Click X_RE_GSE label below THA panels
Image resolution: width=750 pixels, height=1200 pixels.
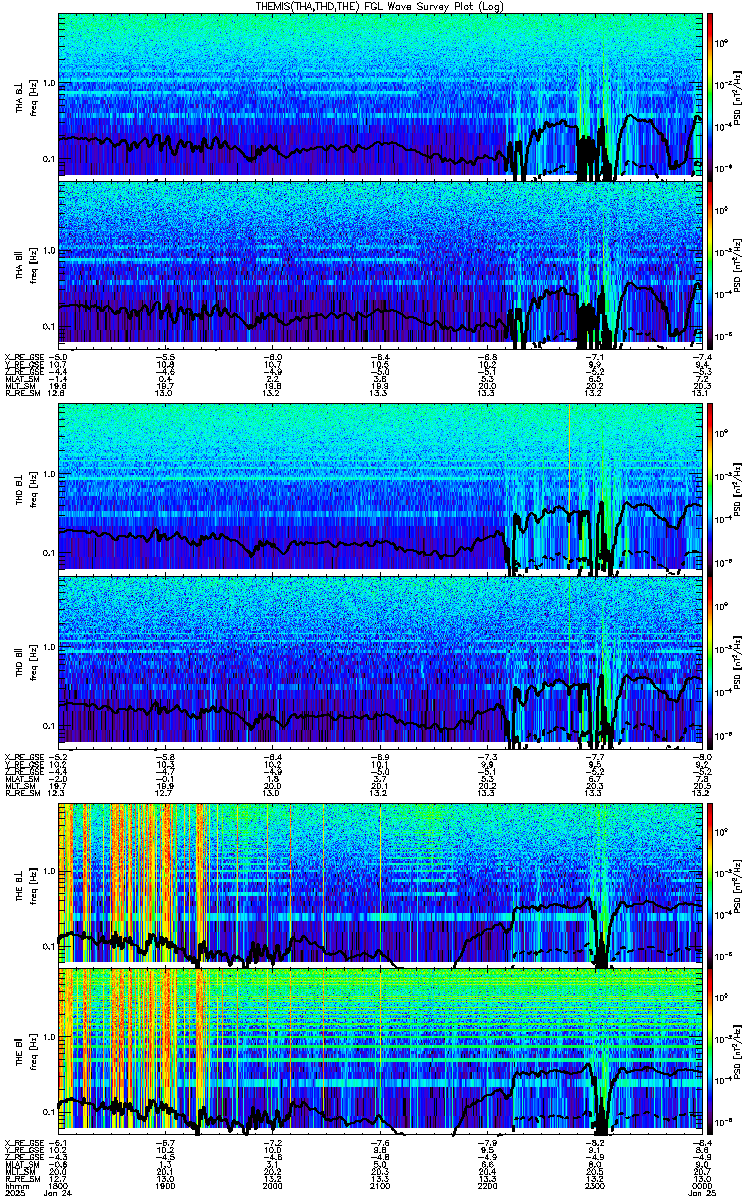pos(23,357)
